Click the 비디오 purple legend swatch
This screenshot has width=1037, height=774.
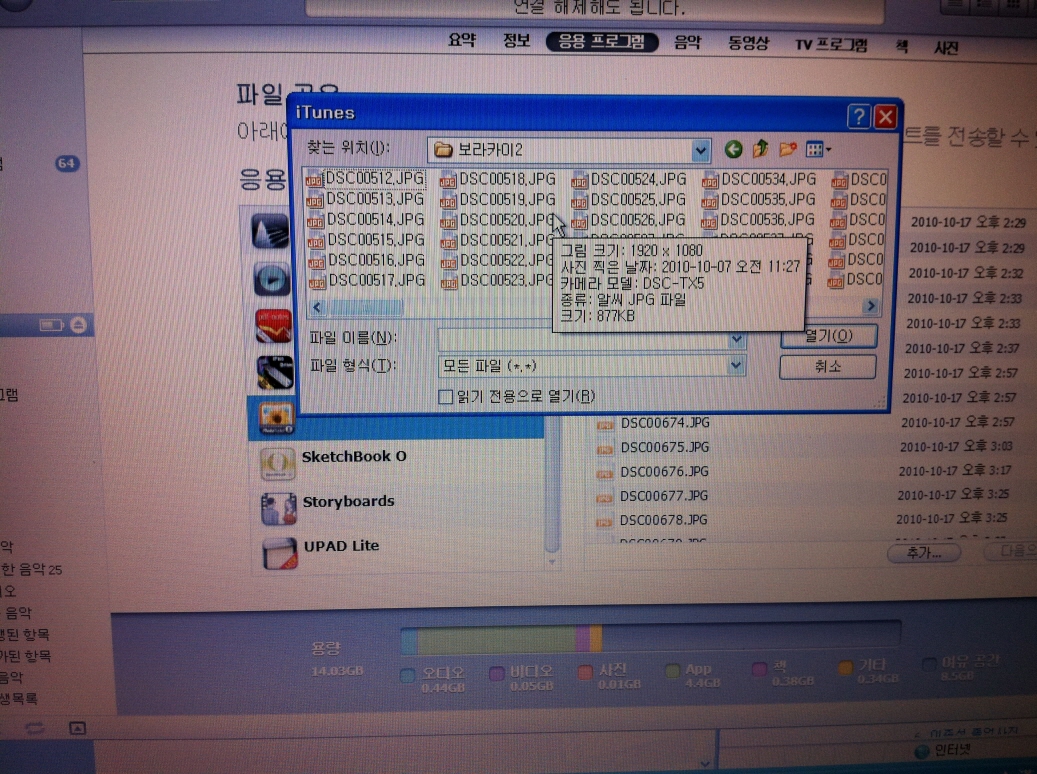pyautogui.click(x=497, y=673)
